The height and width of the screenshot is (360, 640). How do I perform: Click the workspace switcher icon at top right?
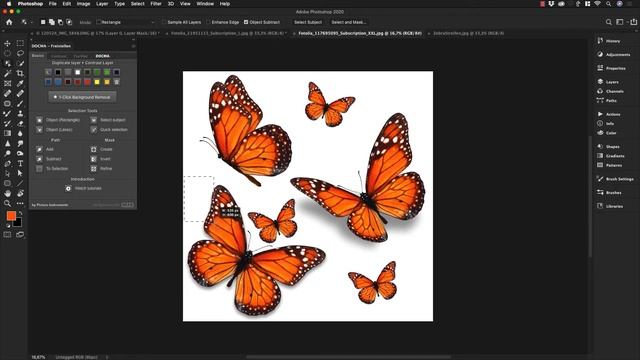pyautogui.click(x=620, y=22)
